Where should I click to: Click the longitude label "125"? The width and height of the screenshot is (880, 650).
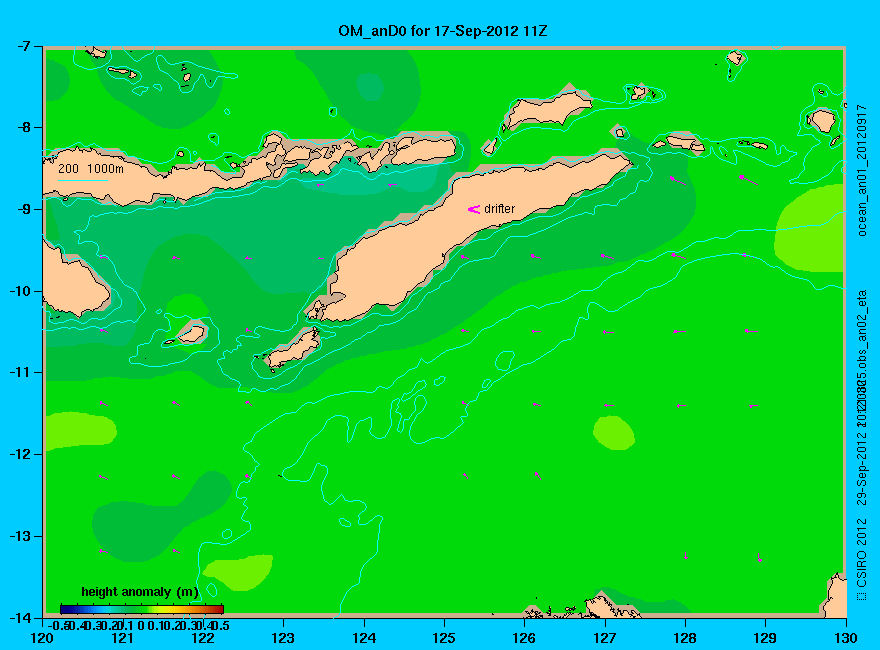[444, 638]
